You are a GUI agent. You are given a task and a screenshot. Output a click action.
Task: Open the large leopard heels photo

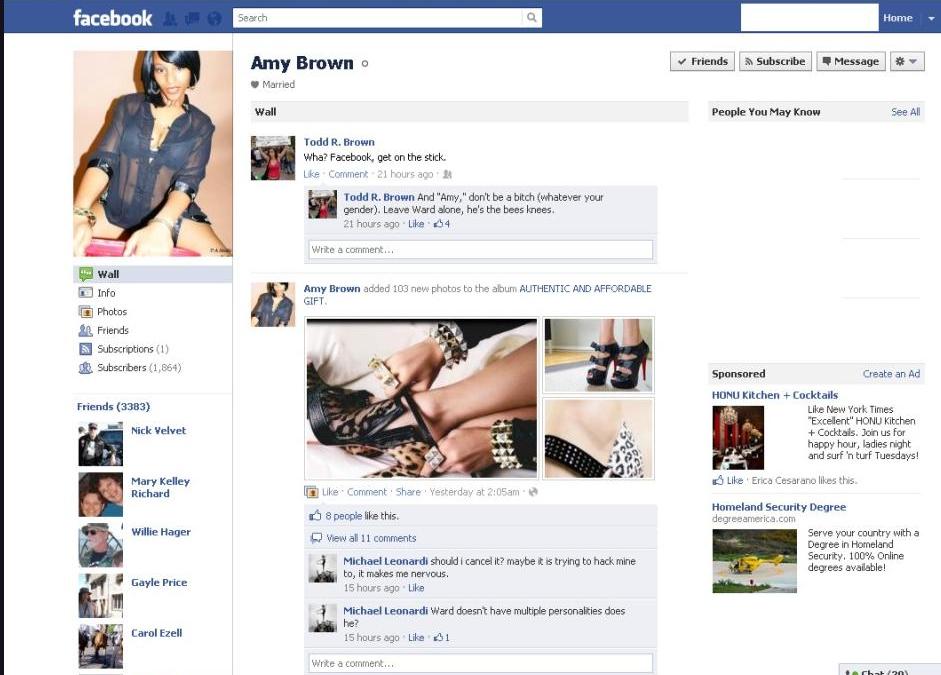(421, 398)
